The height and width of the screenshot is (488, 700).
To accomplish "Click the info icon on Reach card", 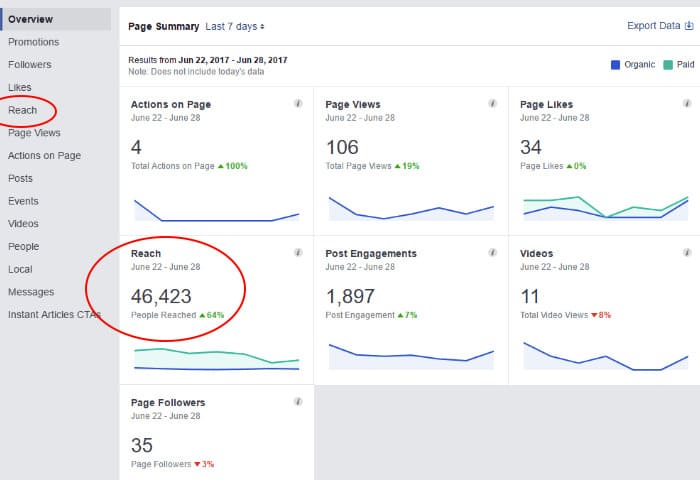I will (x=298, y=253).
